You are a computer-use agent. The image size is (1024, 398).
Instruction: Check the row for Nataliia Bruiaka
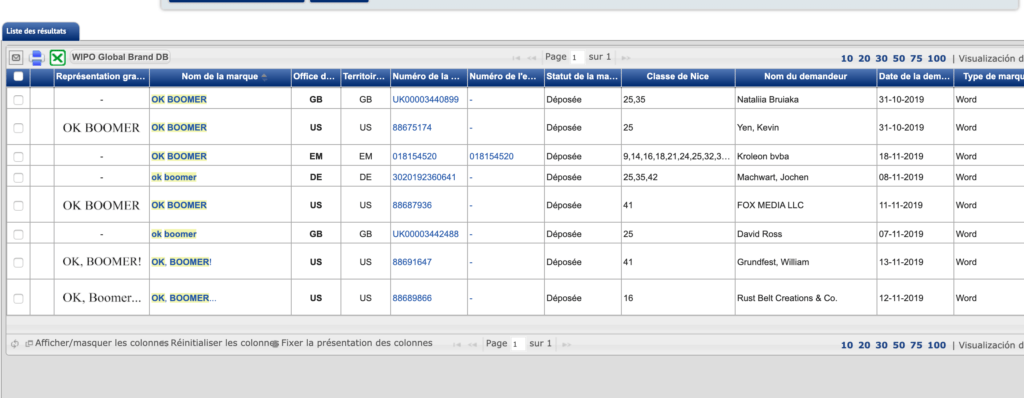point(18,100)
